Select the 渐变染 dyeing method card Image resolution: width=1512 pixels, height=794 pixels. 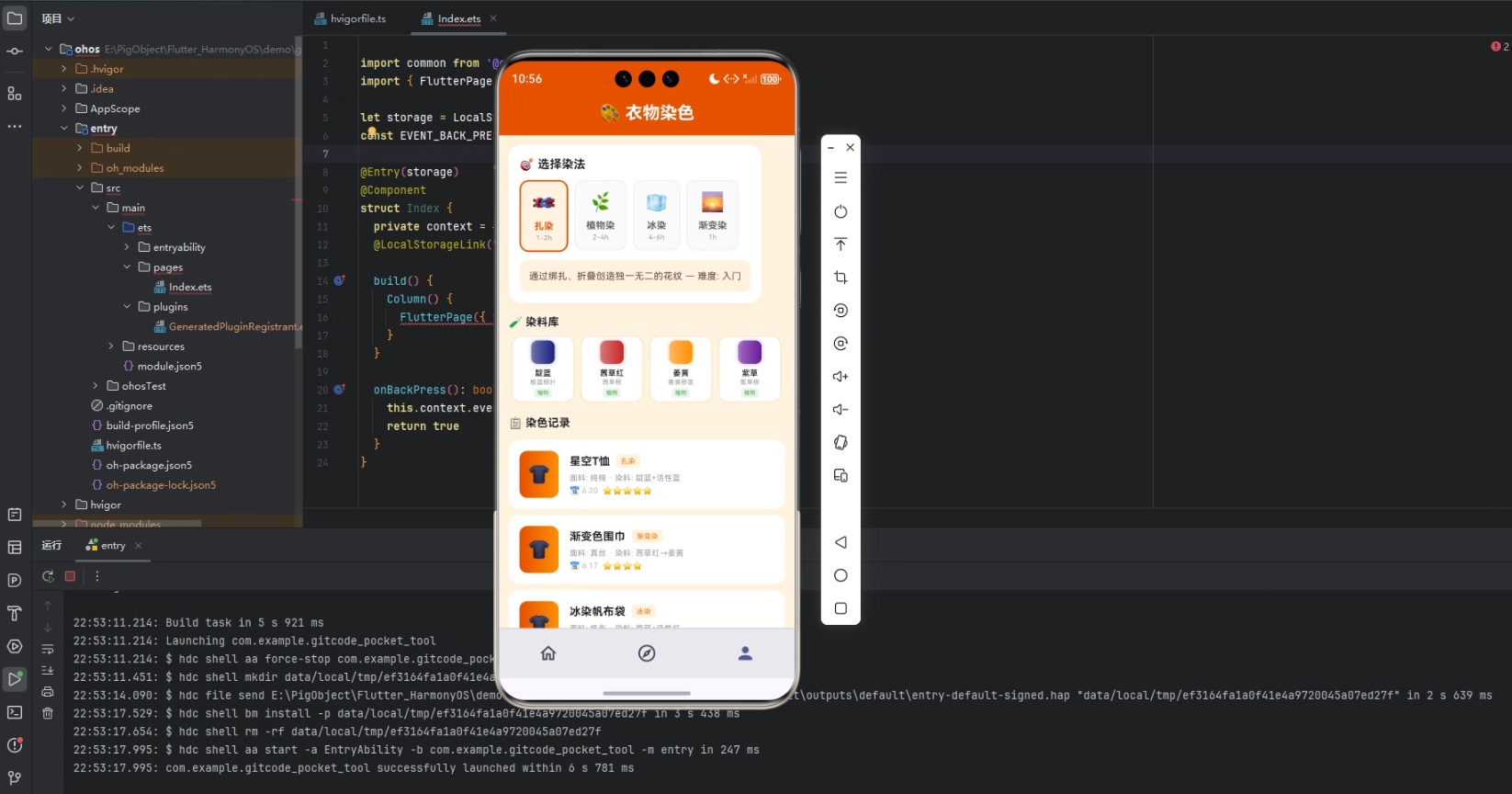pos(713,215)
